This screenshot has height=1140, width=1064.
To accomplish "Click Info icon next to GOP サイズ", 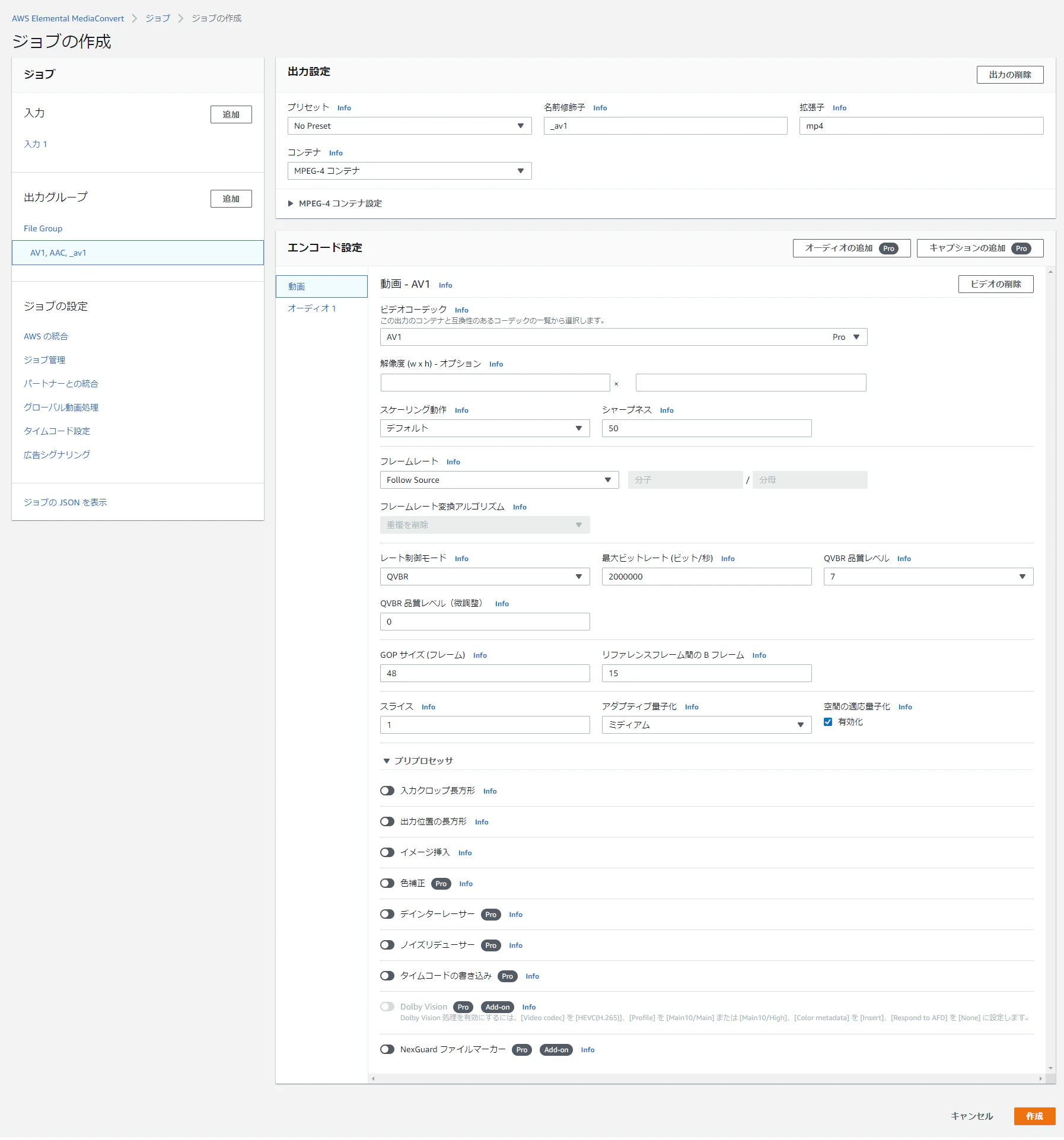I will 480,655.
